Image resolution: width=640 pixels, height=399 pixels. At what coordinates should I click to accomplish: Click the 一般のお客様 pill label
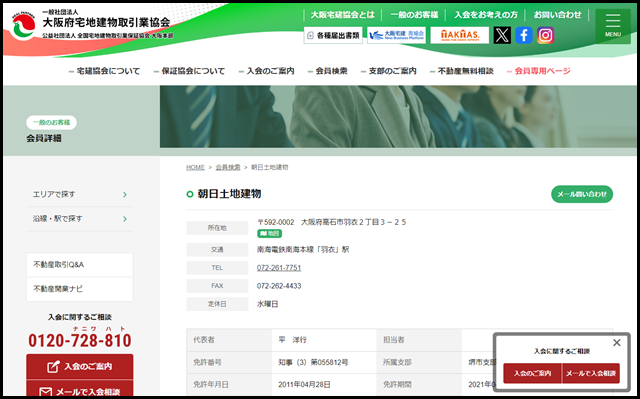[51, 122]
